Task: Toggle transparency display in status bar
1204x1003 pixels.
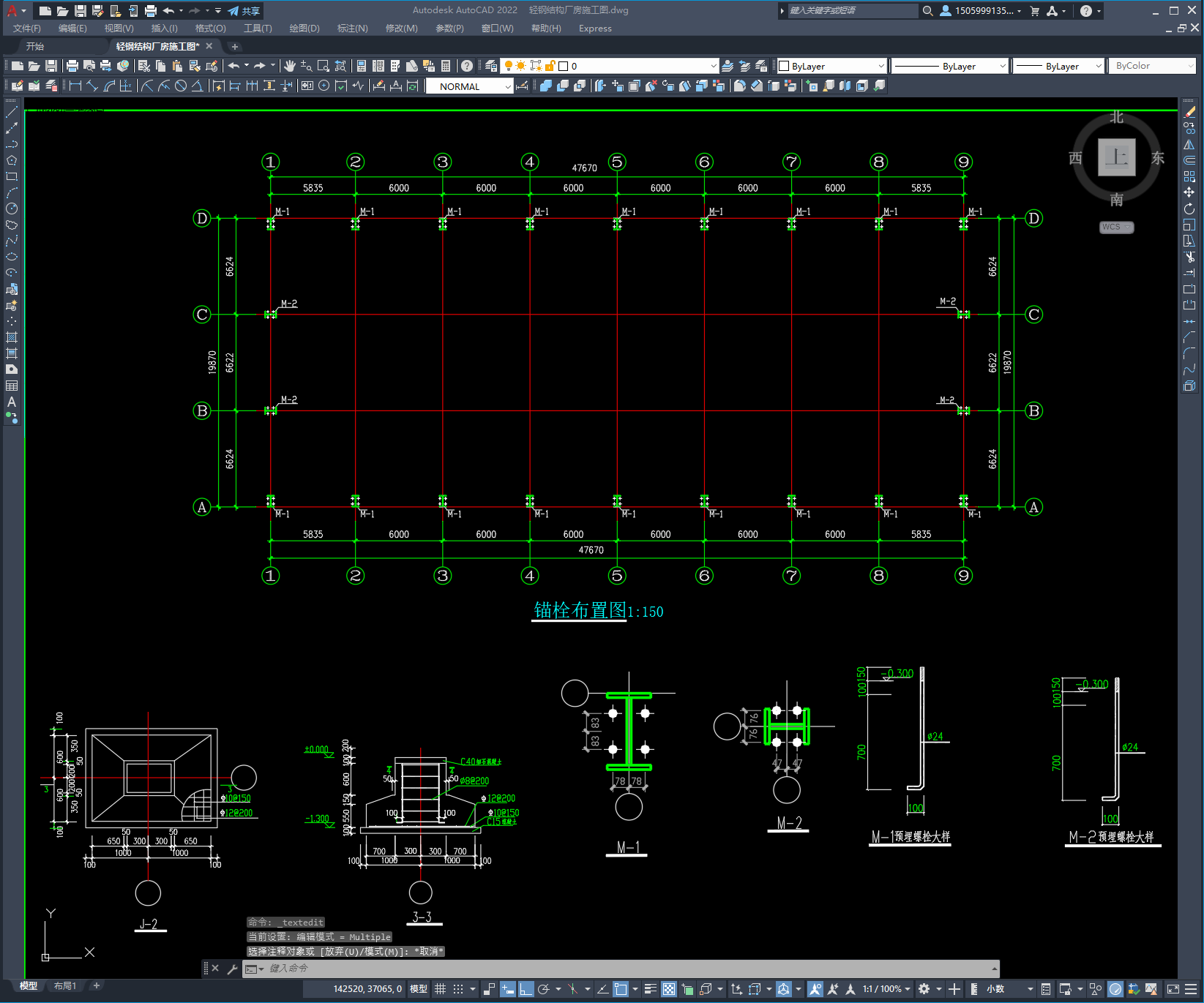Action: pos(669,989)
